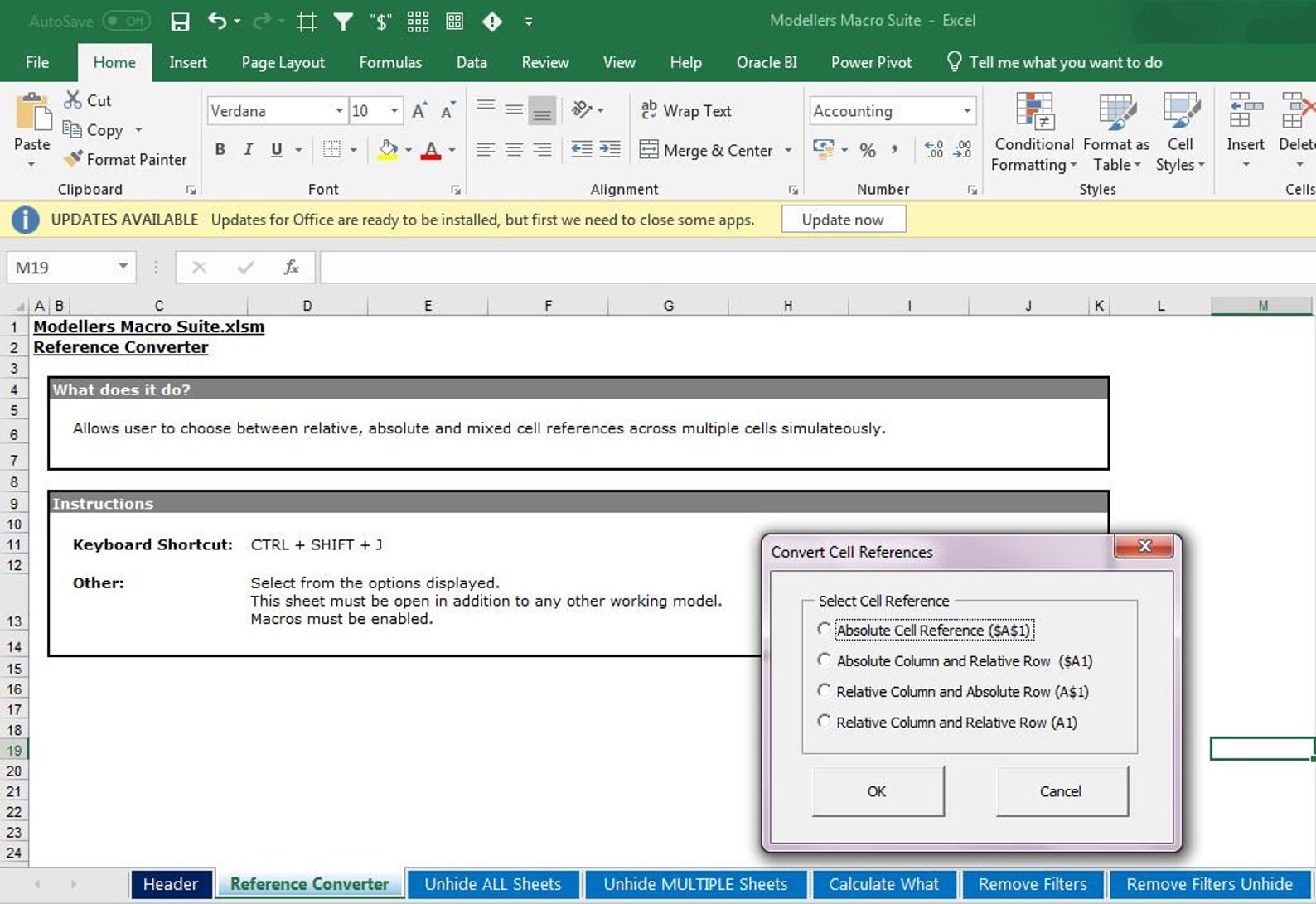Image resolution: width=1316 pixels, height=904 pixels.
Task: Open the font name dropdown (Verdana)
Action: tap(338, 110)
